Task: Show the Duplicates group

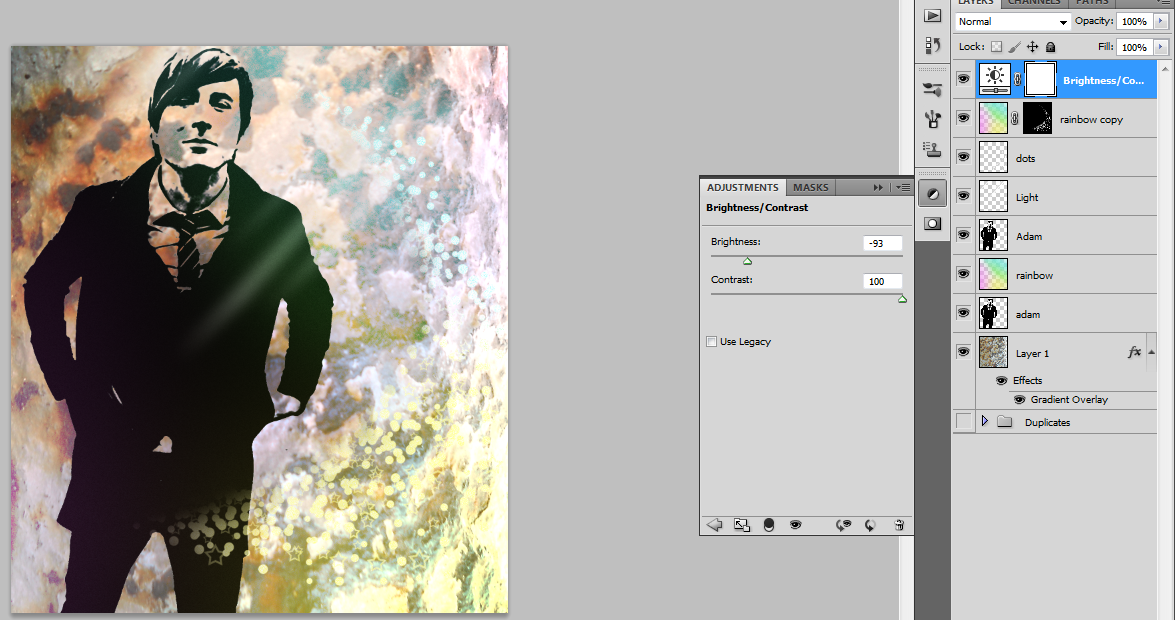Action: point(964,421)
